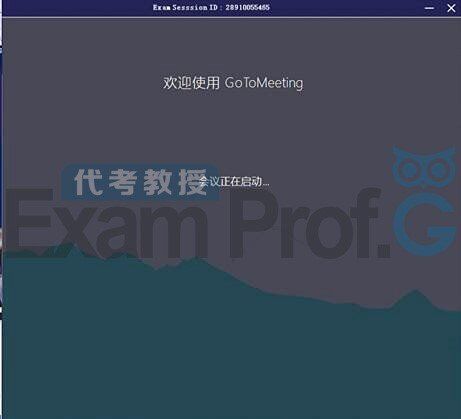Select the session ID number 28910055465
This screenshot has height=419, width=461.
tap(247, 7)
